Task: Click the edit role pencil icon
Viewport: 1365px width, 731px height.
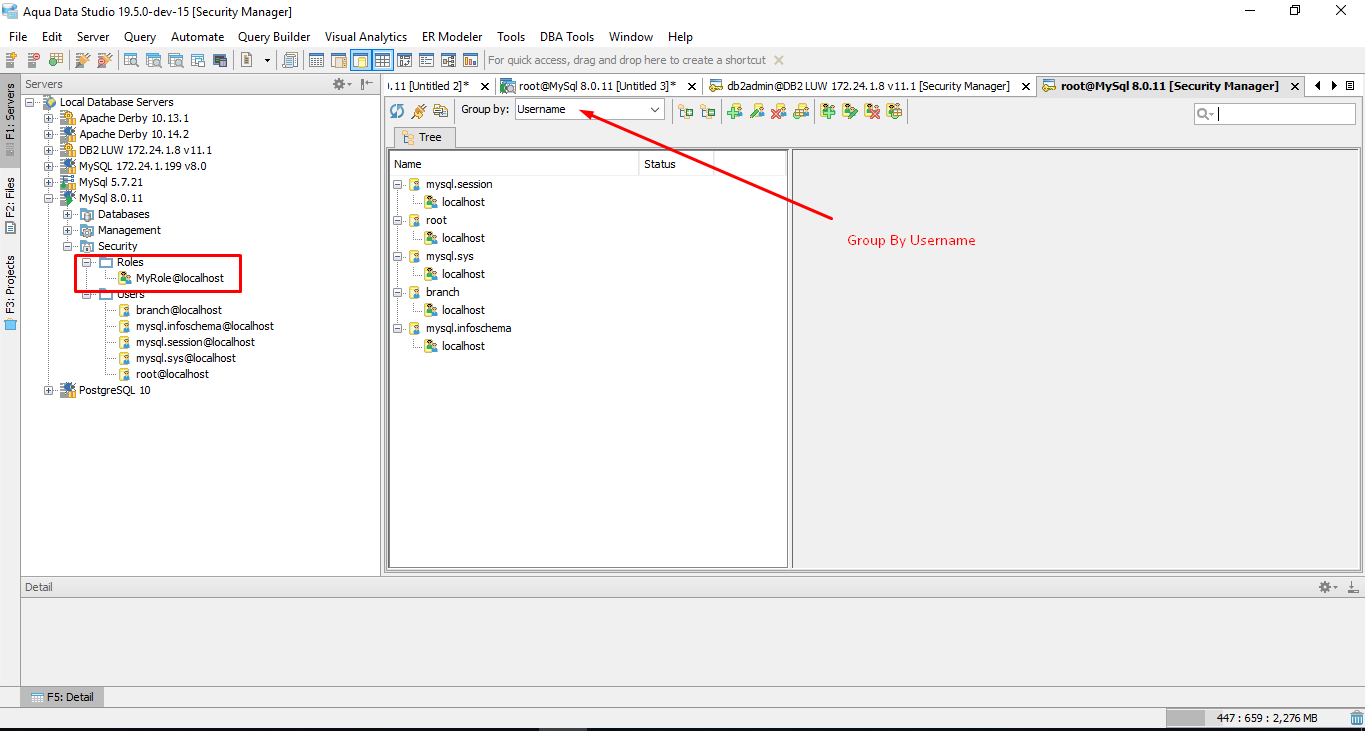Action: (850, 111)
